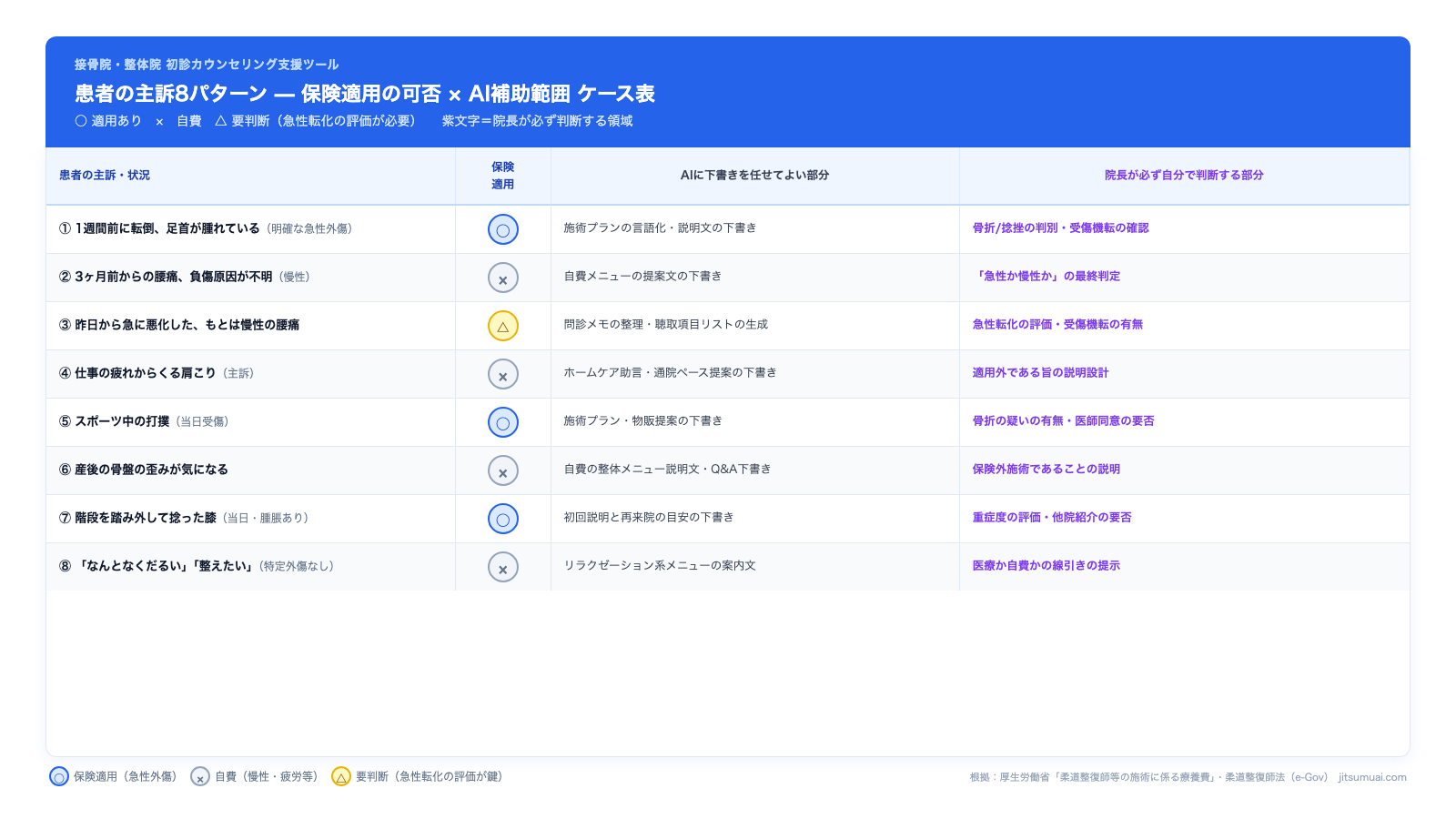Click the footer legend gray × icon 自費
The height and width of the screenshot is (819, 1456).
tap(200, 776)
